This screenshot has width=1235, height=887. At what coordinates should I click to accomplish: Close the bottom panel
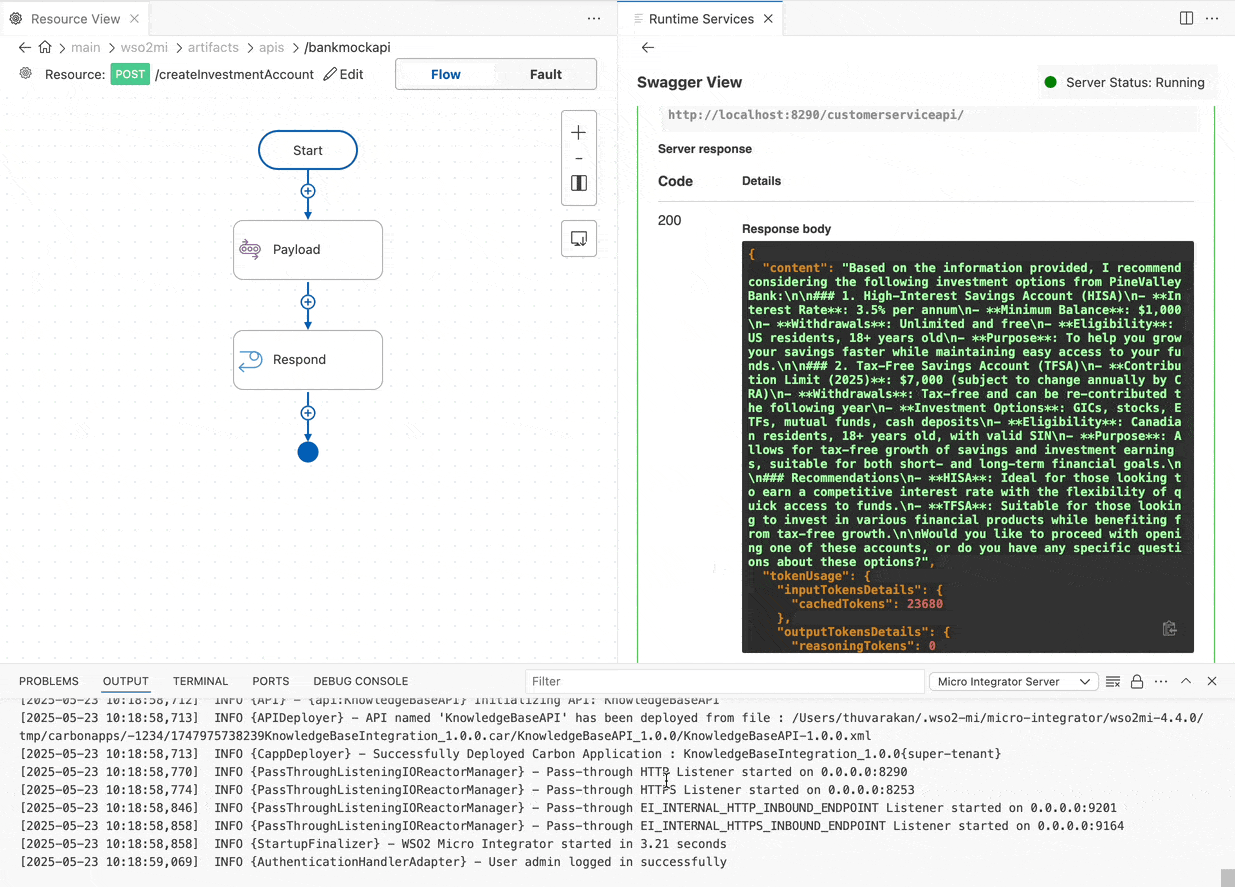pyautogui.click(x=1212, y=682)
